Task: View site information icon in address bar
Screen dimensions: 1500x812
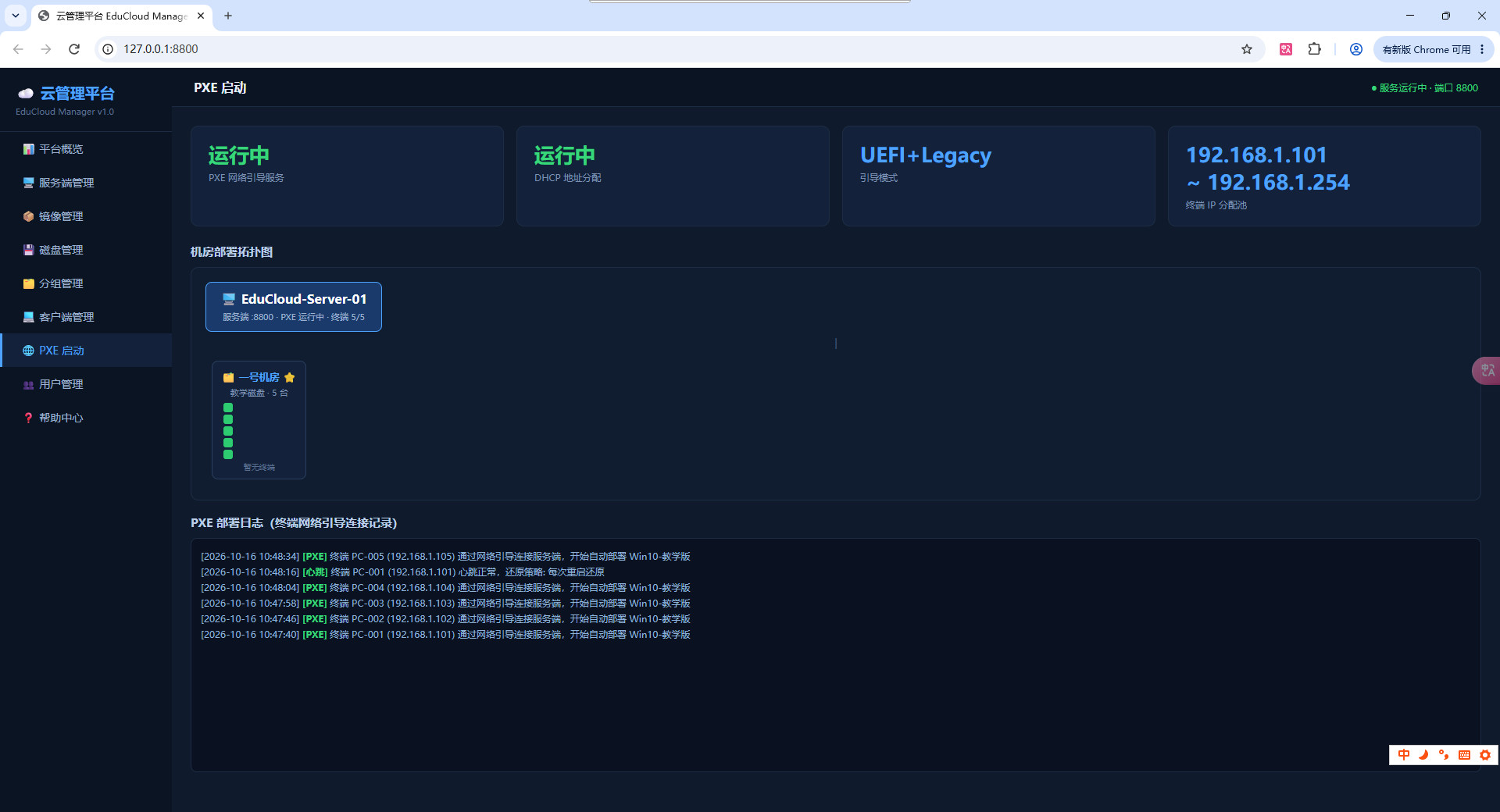Action: point(108,49)
